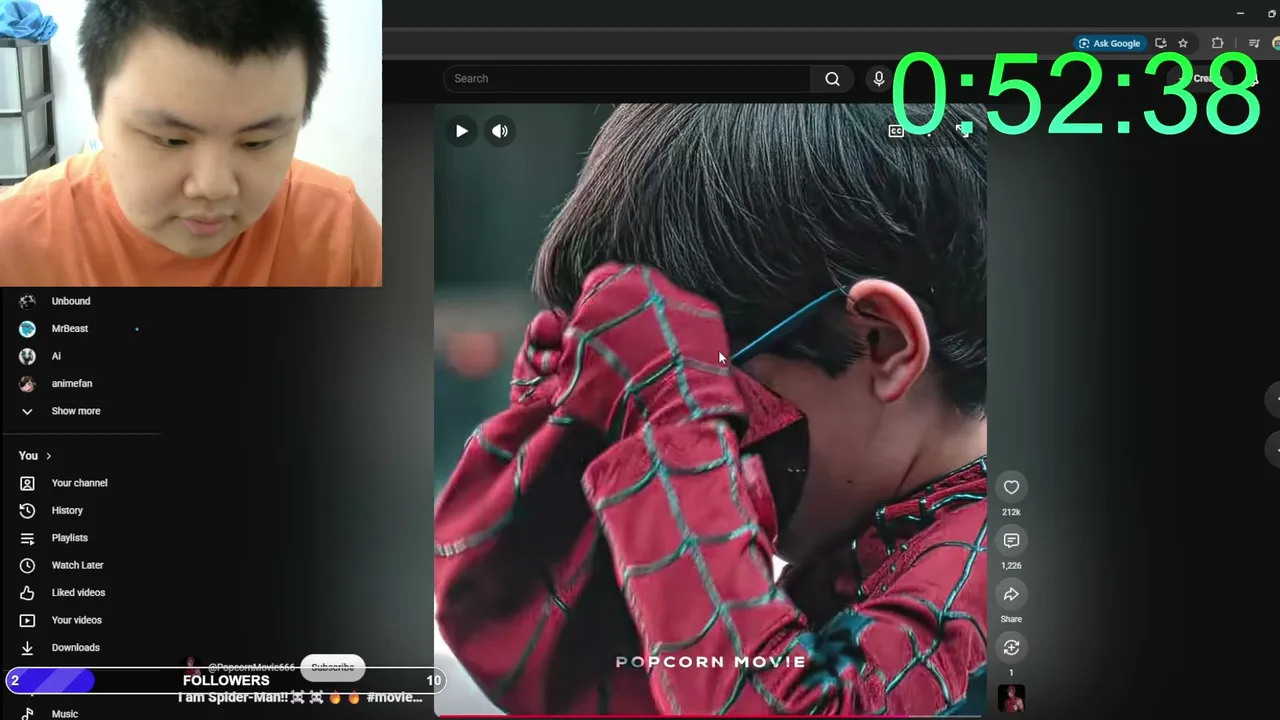Click the 212k likes count
This screenshot has width=1280, height=720.
click(1011, 512)
